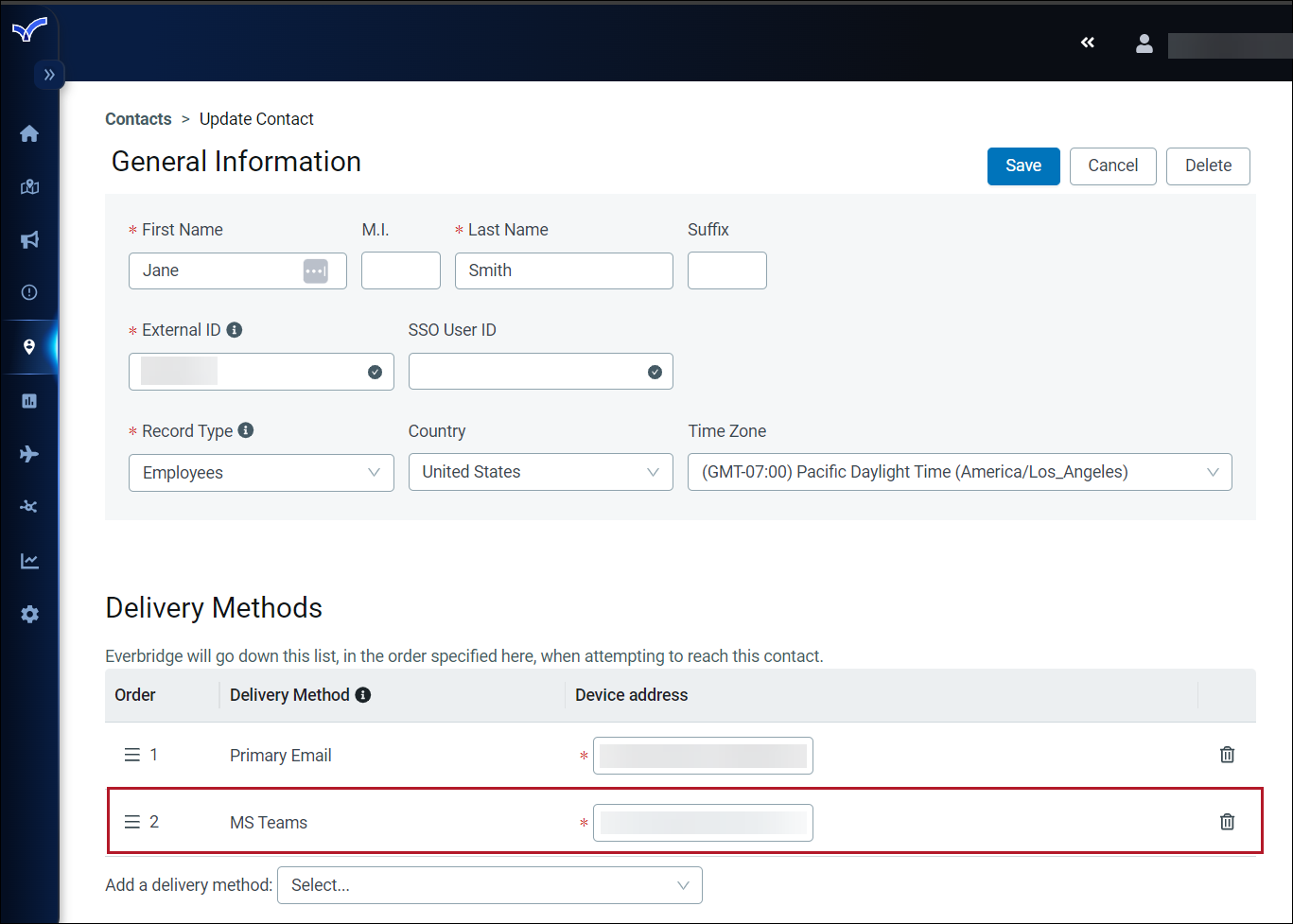Click the Everbridge logo icon

click(29, 30)
